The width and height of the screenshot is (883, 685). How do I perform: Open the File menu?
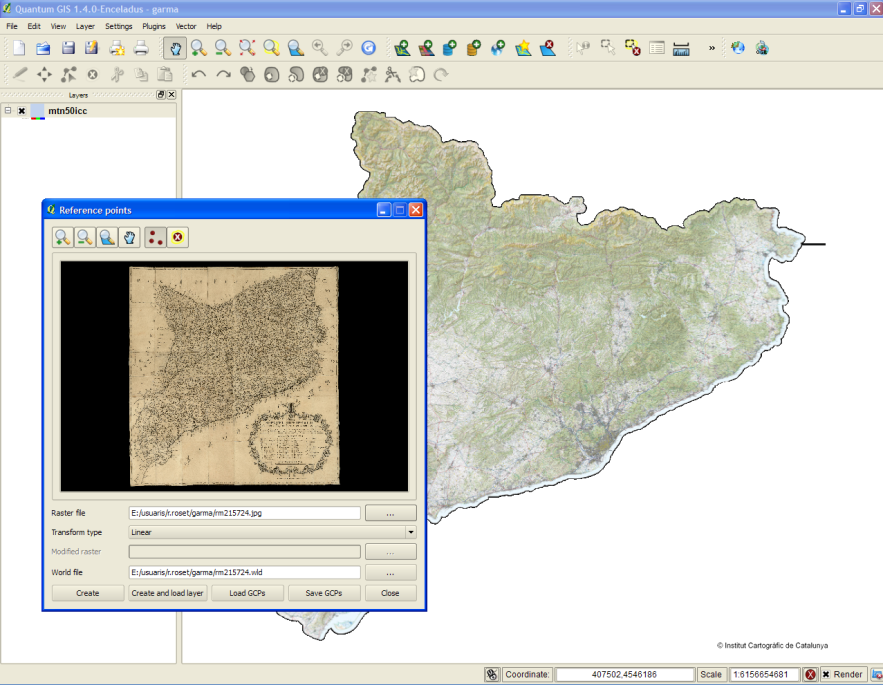[12, 26]
